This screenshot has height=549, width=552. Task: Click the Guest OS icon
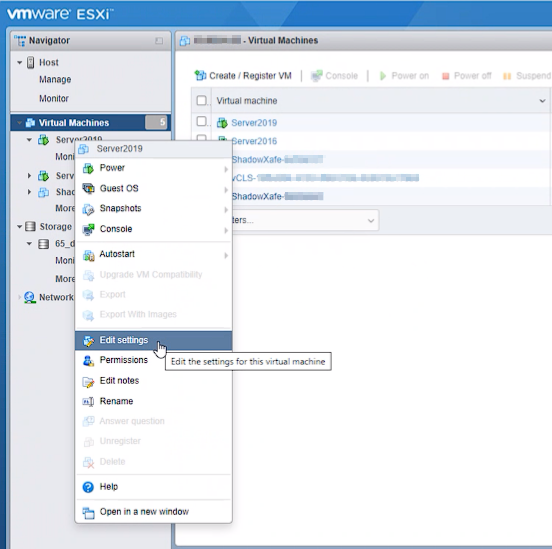[88, 189]
